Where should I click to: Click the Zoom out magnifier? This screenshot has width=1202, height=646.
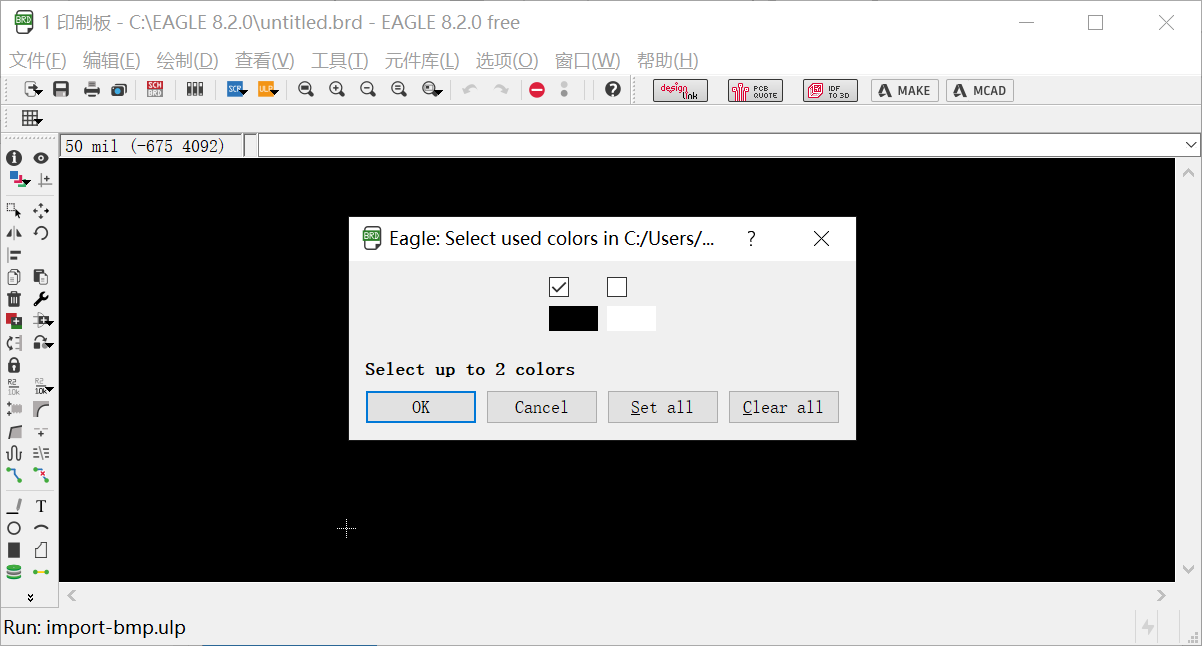[367, 89]
